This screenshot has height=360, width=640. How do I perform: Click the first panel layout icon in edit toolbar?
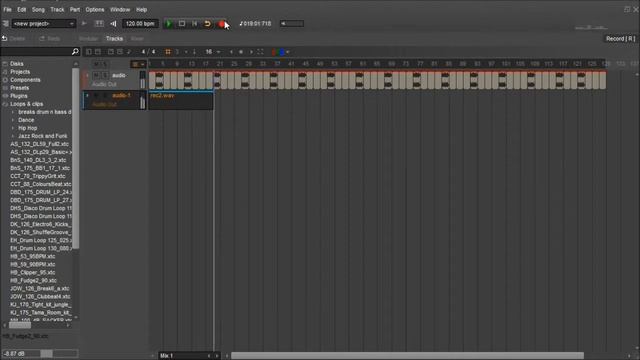pos(89,52)
